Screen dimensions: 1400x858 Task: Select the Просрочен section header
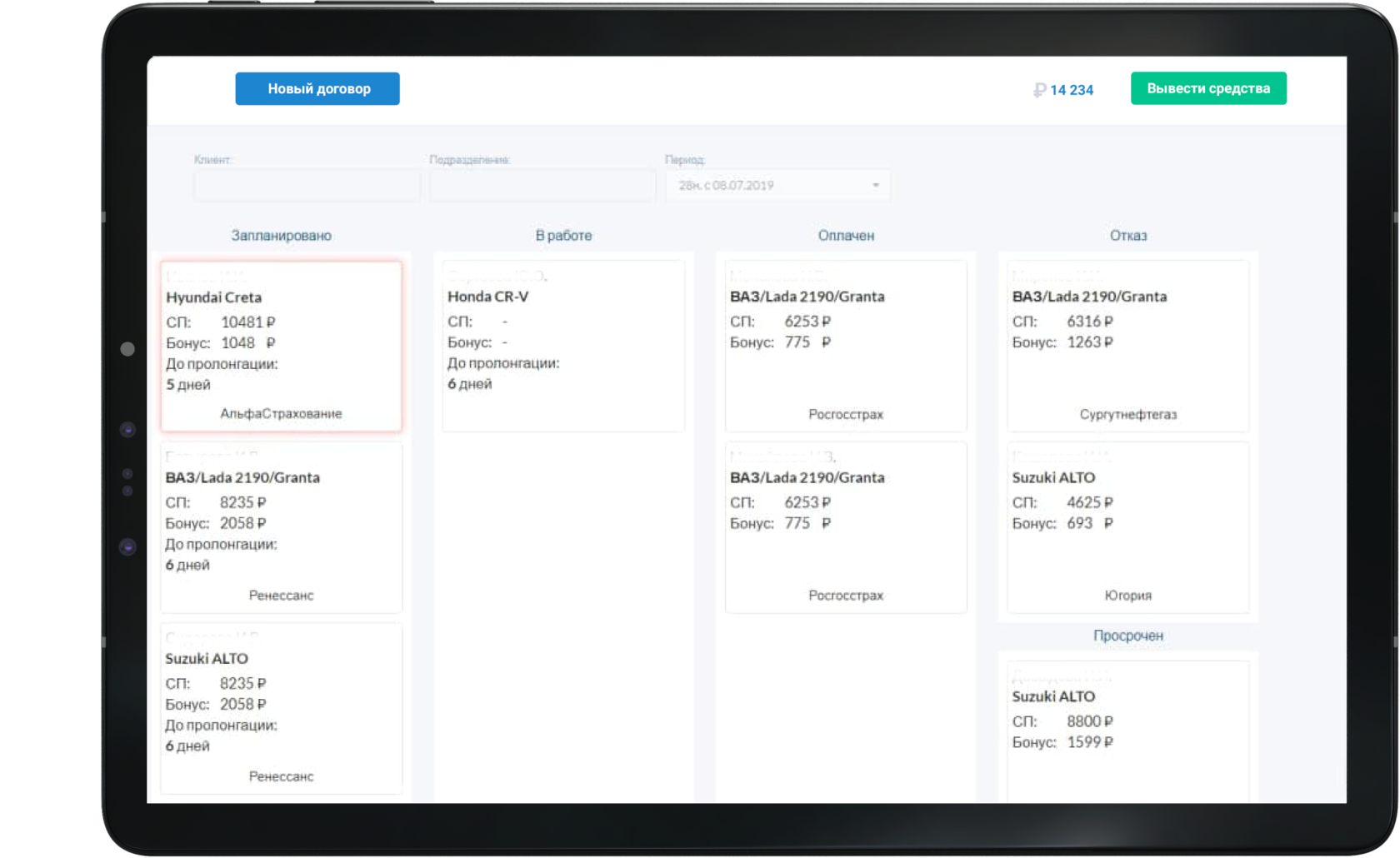(x=1128, y=636)
